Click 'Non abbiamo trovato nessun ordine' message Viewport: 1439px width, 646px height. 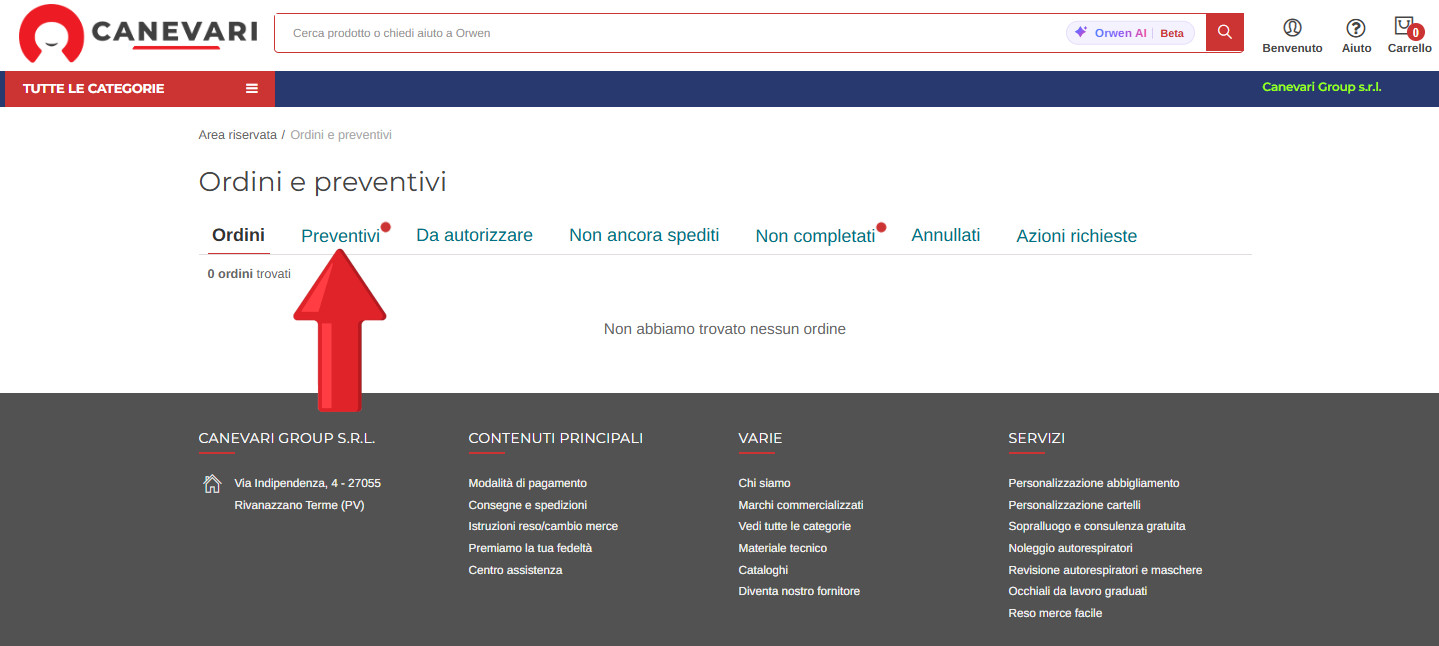725,329
